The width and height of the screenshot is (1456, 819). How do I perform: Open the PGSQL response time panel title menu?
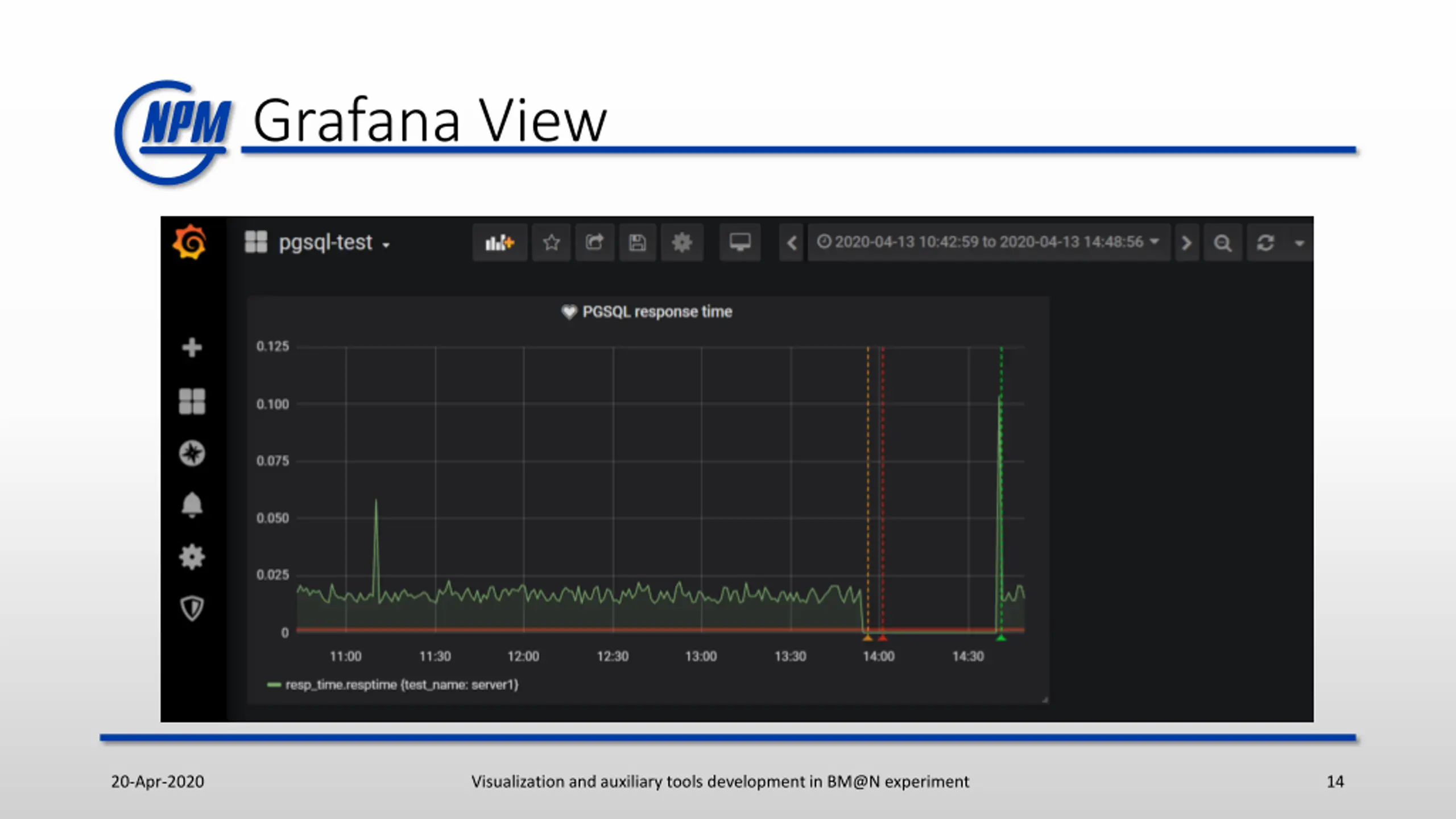pyautogui.click(x=657, y=312)
